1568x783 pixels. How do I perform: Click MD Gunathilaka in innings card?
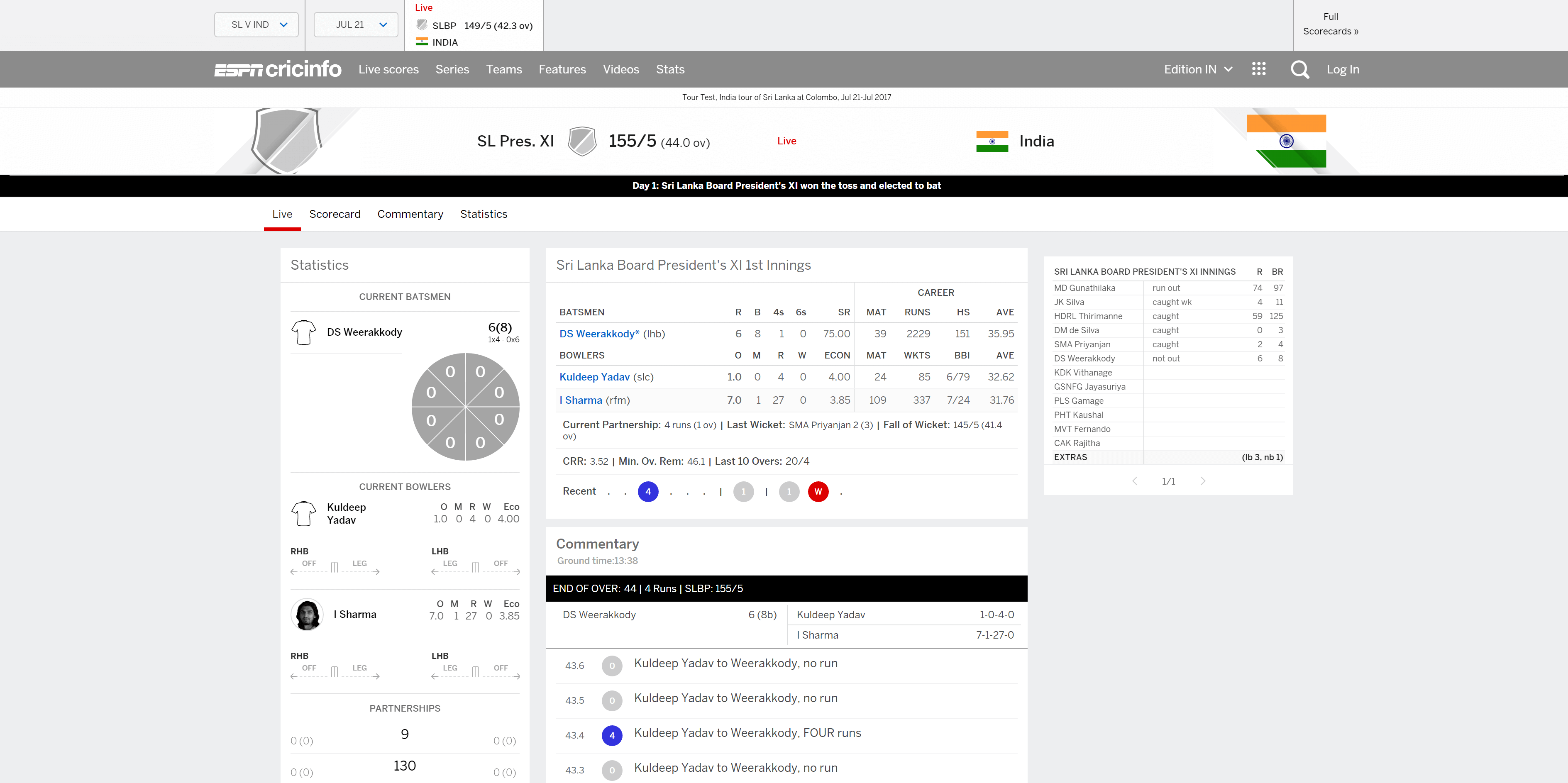[1085, 288]
